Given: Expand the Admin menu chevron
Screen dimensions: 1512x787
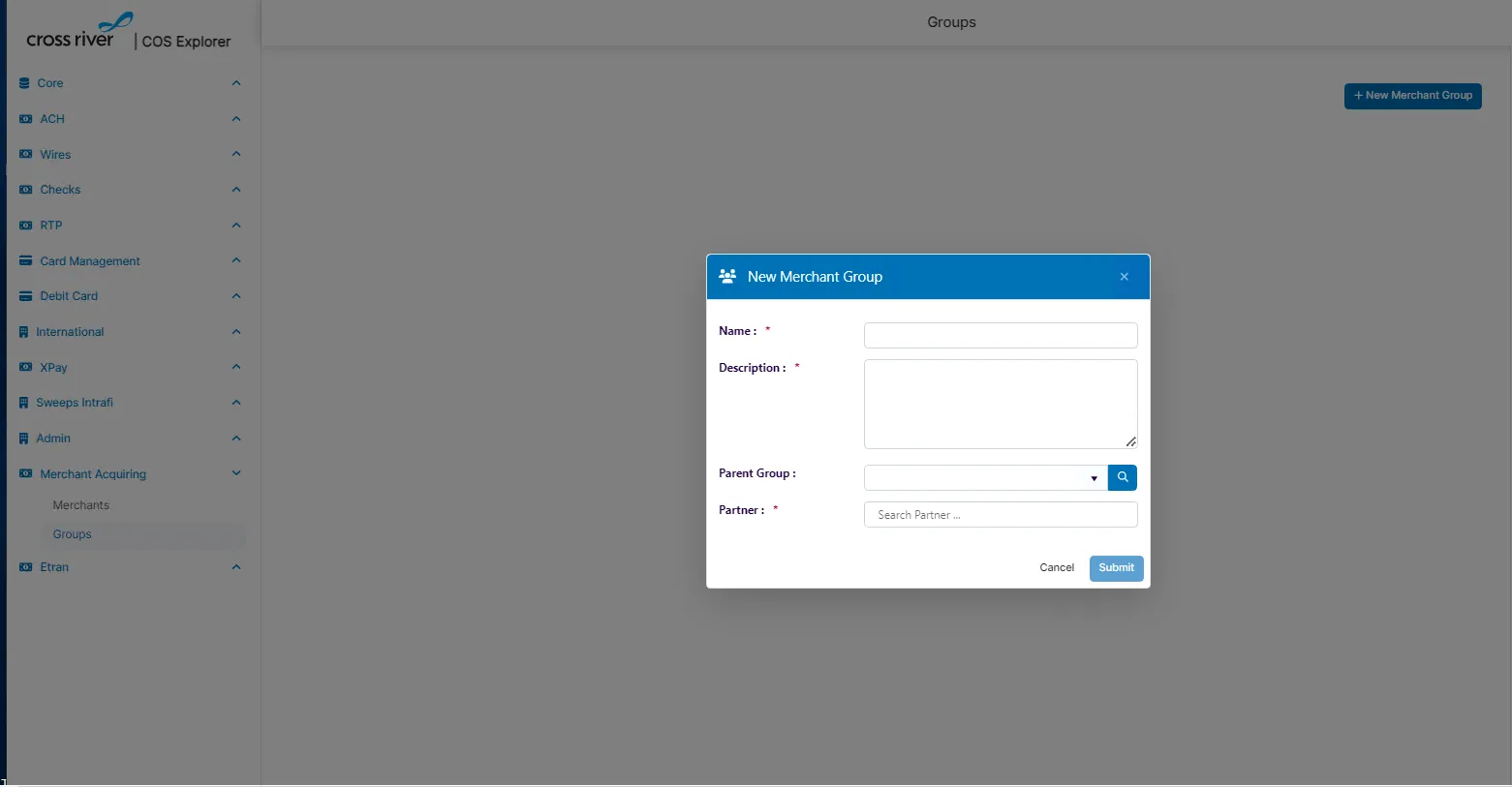Looking at the screenshot, I should (x=236, y=439).
